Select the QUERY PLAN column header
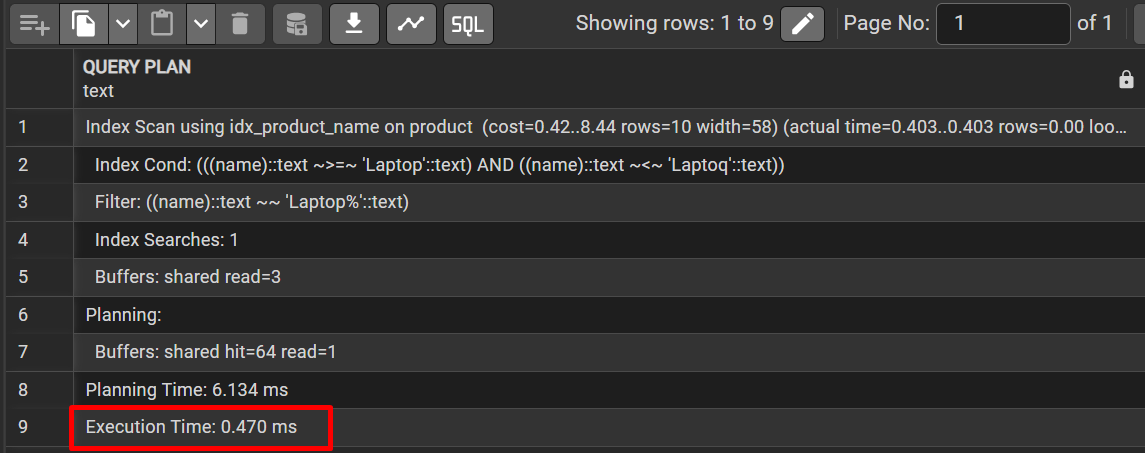 [138, 68]
